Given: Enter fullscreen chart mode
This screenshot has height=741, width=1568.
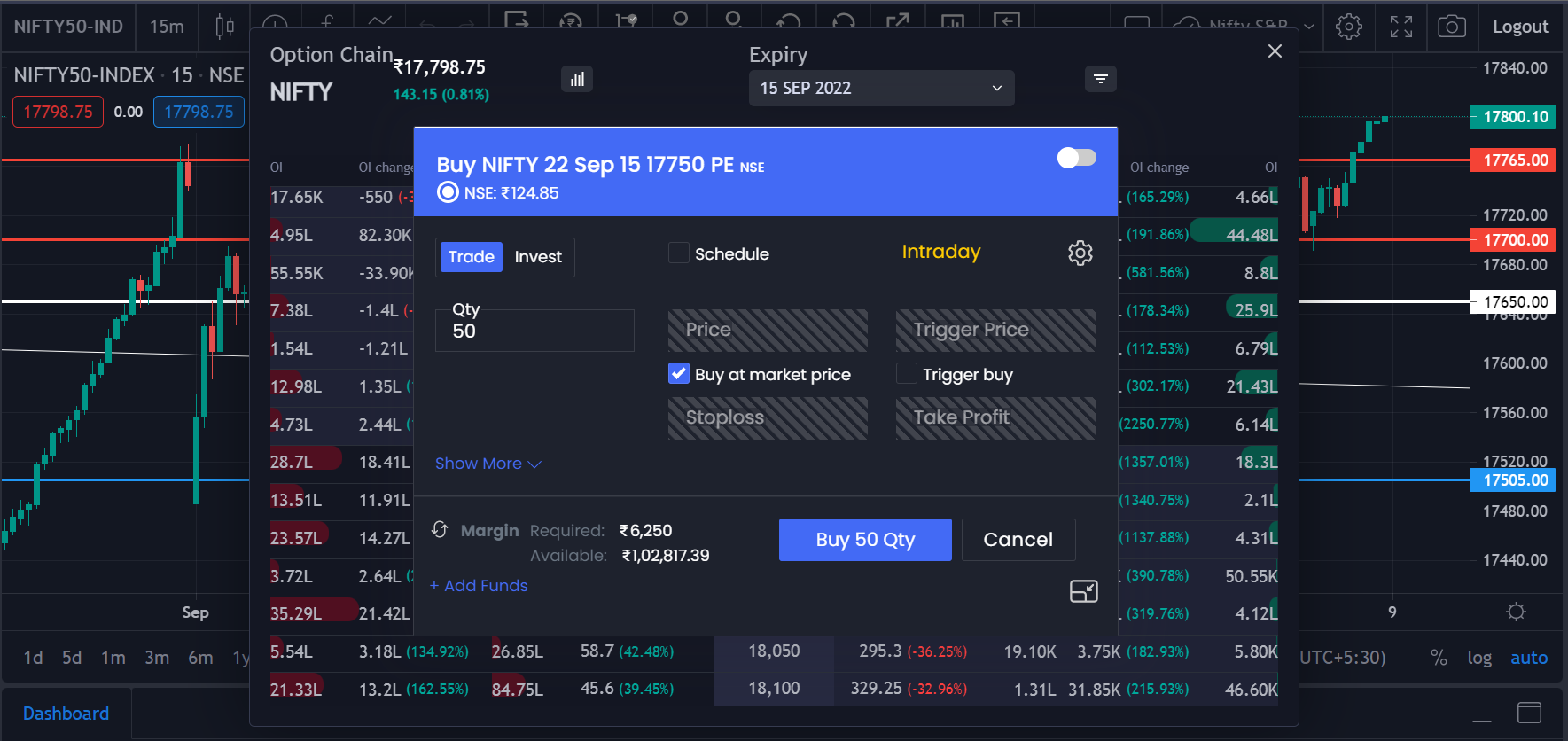Looking at the screenshot, I should [1401, 27].
